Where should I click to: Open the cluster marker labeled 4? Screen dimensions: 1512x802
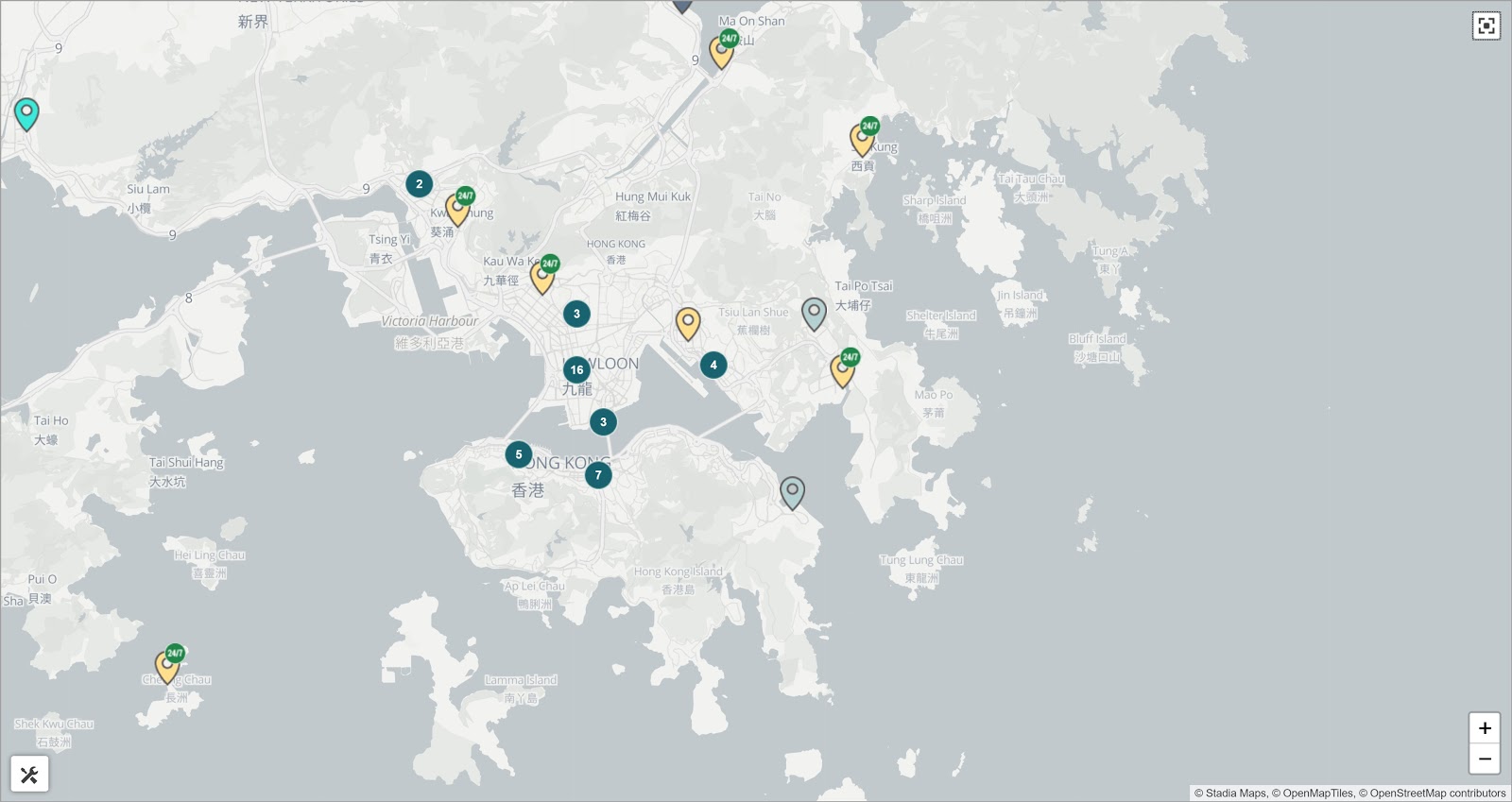[x=713, y=365]
